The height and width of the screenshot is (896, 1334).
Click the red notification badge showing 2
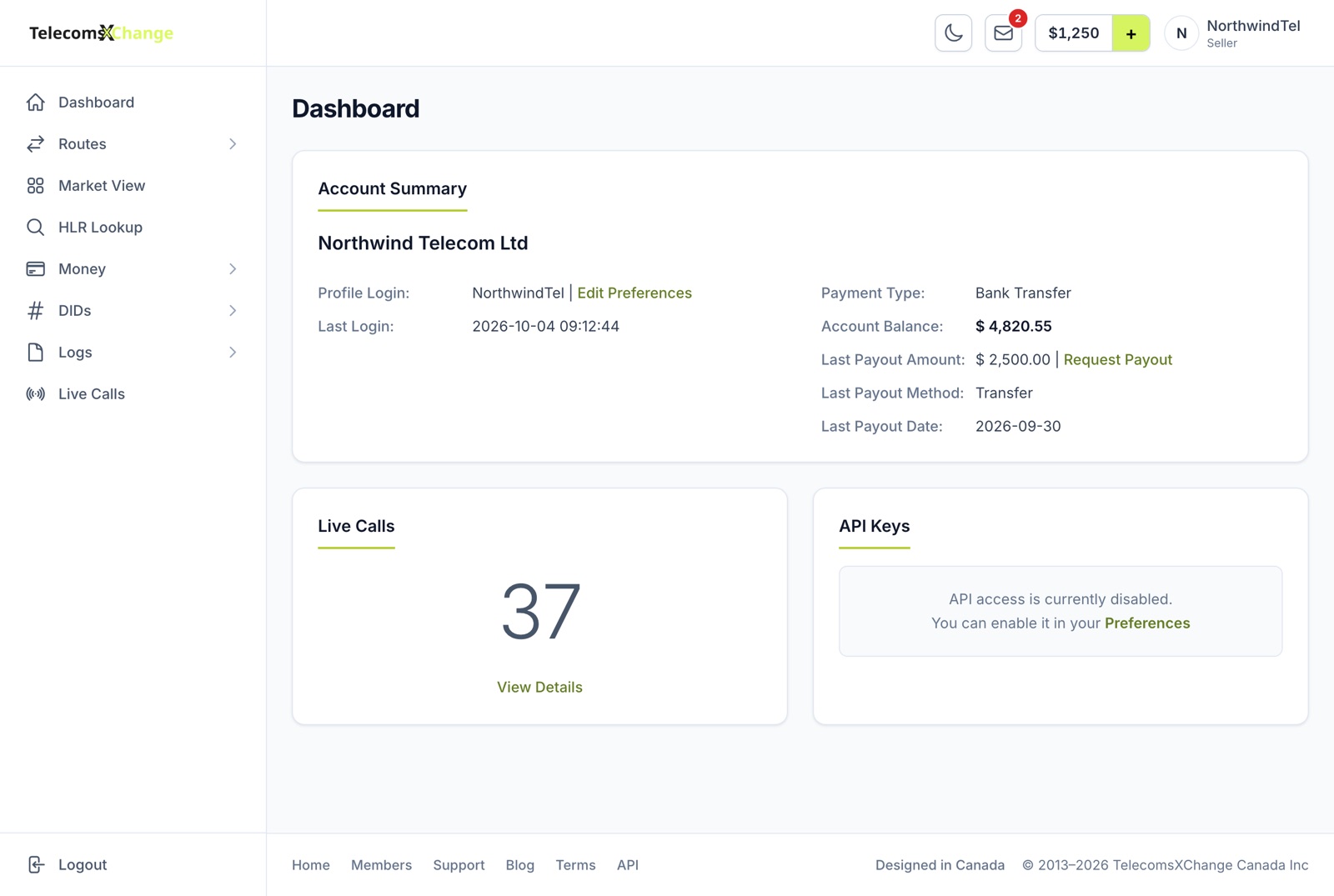1018,18
